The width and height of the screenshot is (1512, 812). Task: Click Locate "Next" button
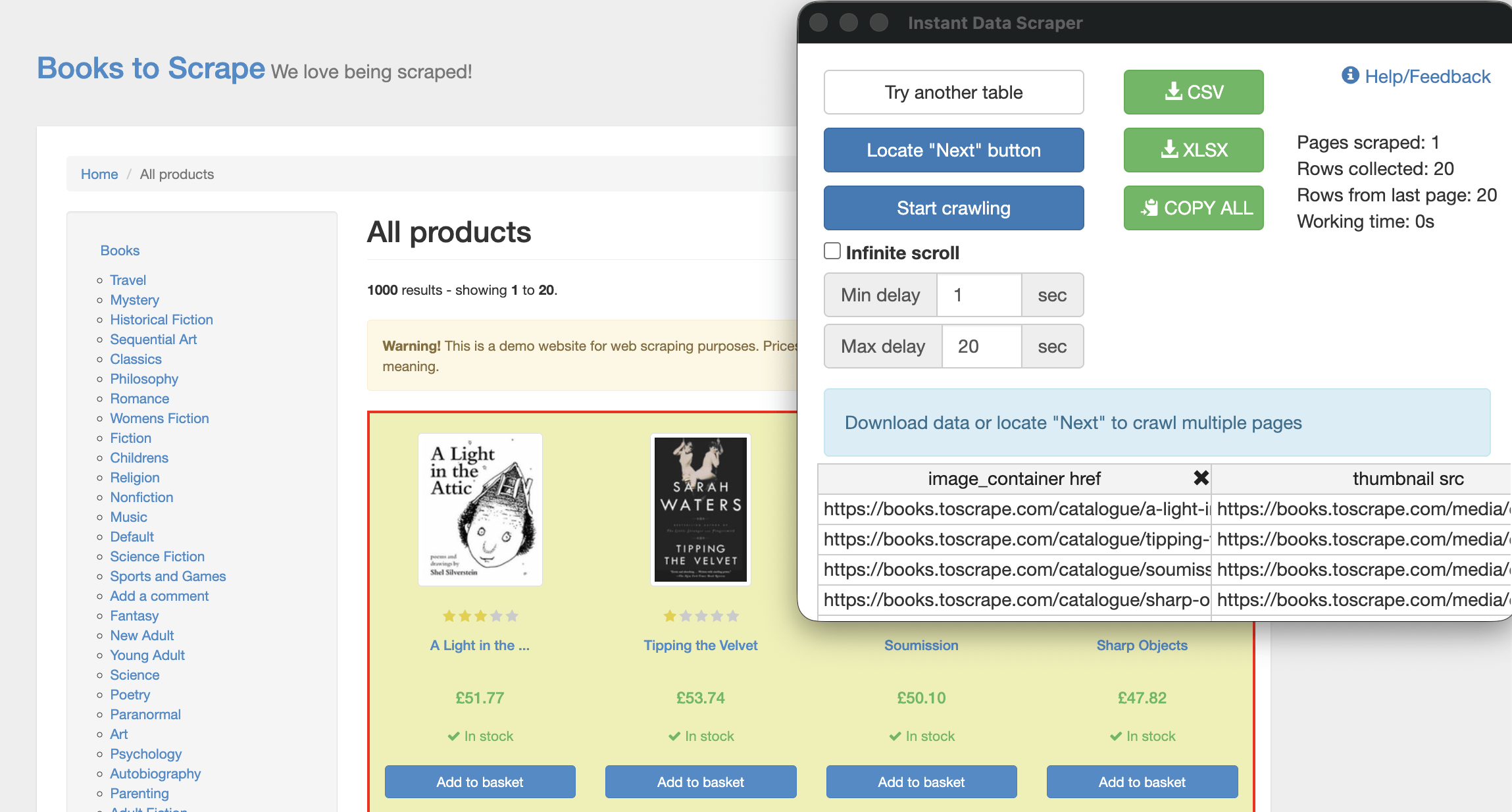953,150
